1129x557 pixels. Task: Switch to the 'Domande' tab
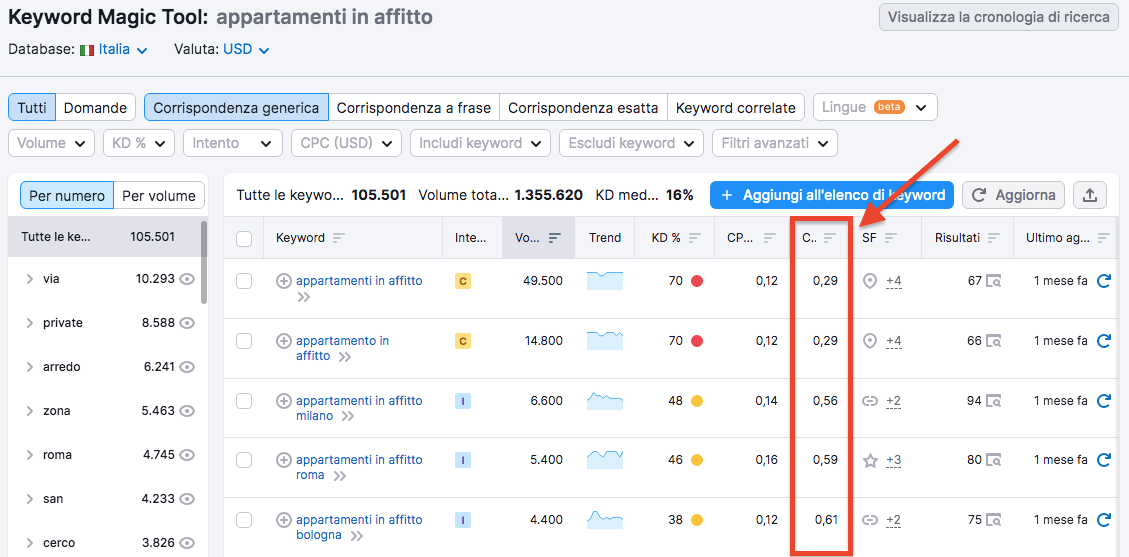[95, 108]
